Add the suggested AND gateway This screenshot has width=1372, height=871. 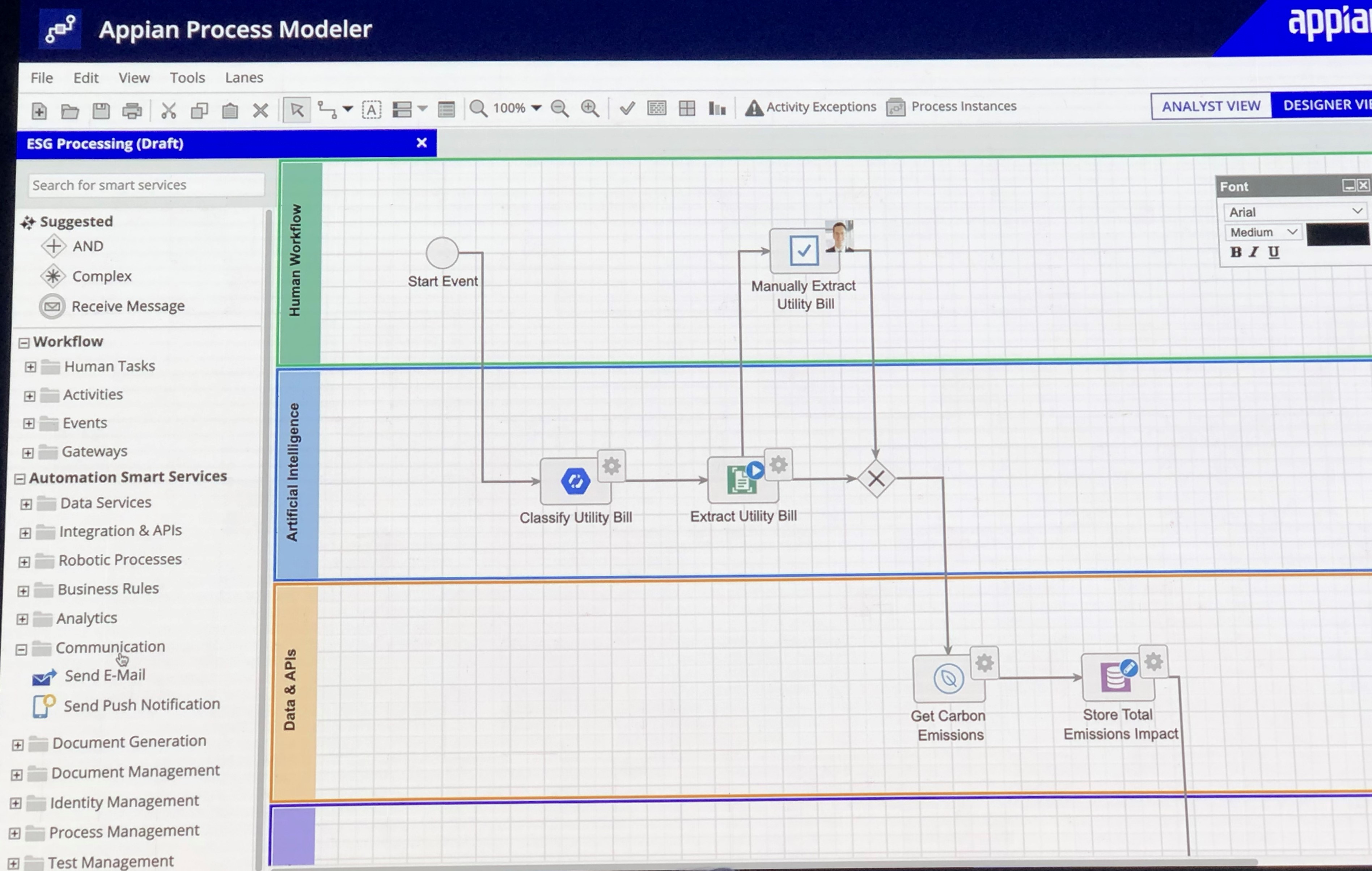point(73,246)
